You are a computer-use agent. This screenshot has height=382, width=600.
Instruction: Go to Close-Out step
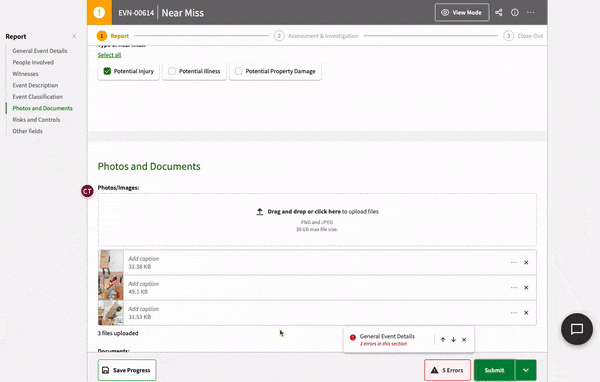click(x=523, y=36)
